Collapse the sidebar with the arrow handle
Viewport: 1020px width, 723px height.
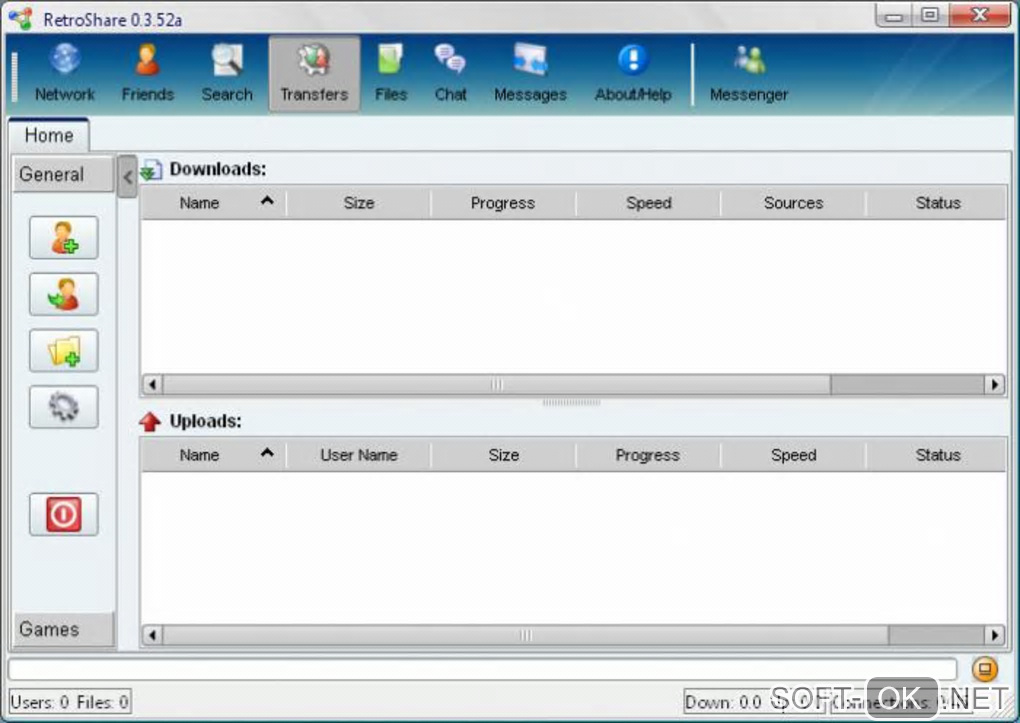point(128,176)
